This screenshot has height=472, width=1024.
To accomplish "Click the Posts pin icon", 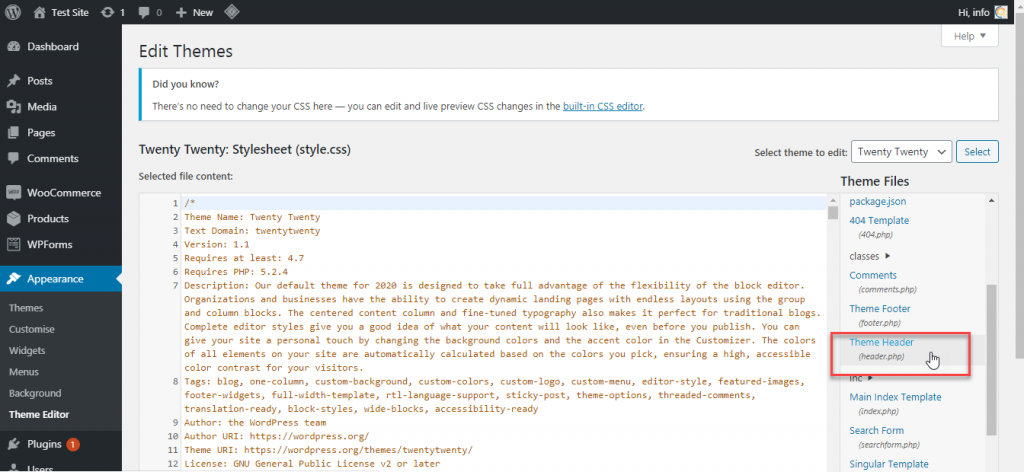I will (x=13, y=81).
